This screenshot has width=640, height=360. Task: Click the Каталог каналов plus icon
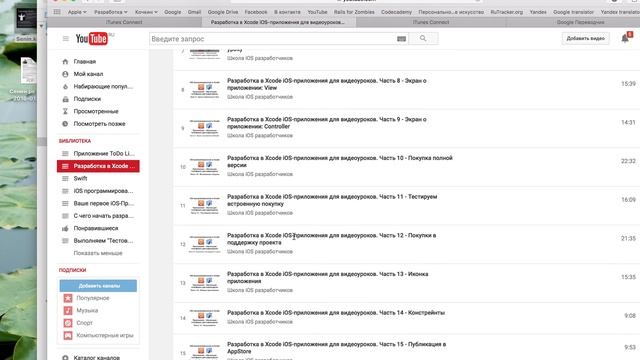(65, 358)
